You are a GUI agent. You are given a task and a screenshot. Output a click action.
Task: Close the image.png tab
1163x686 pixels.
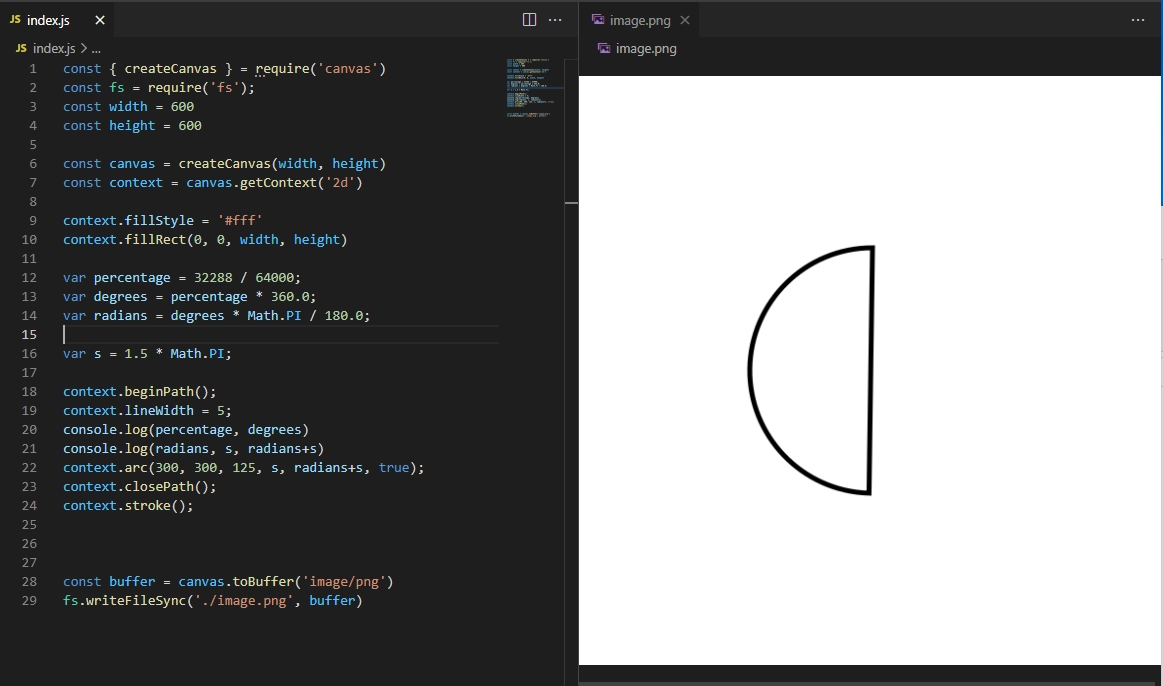(685, 20)
